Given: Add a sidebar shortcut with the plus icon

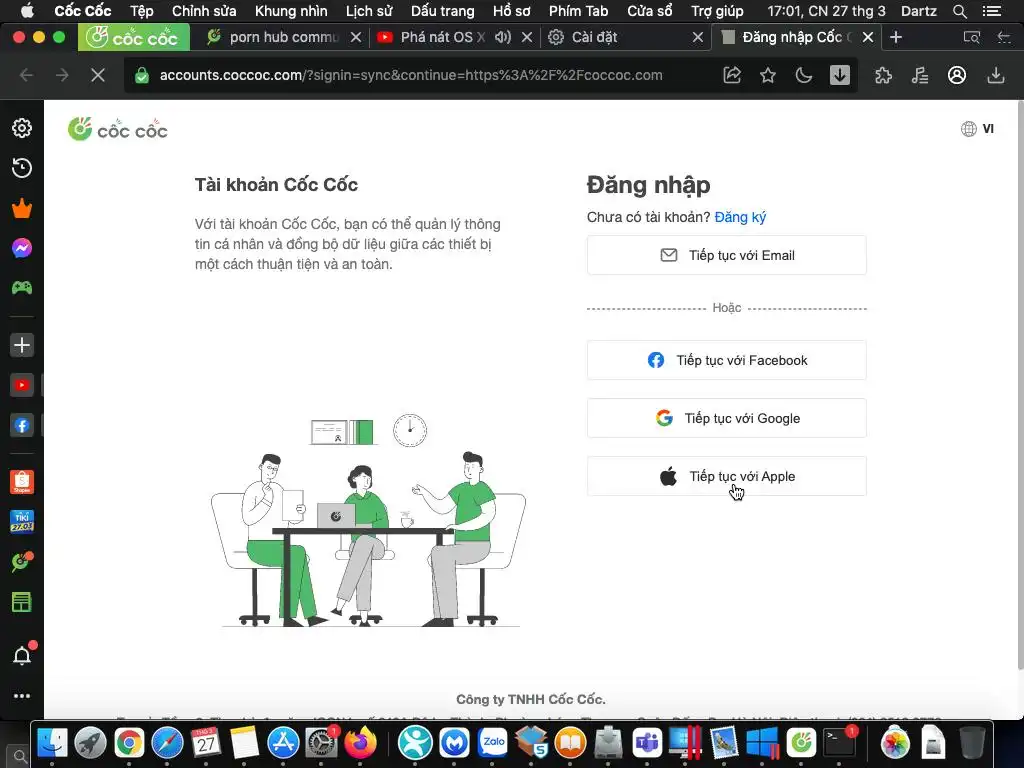Looking at the screenshot, I should click(x=22, y=345).
